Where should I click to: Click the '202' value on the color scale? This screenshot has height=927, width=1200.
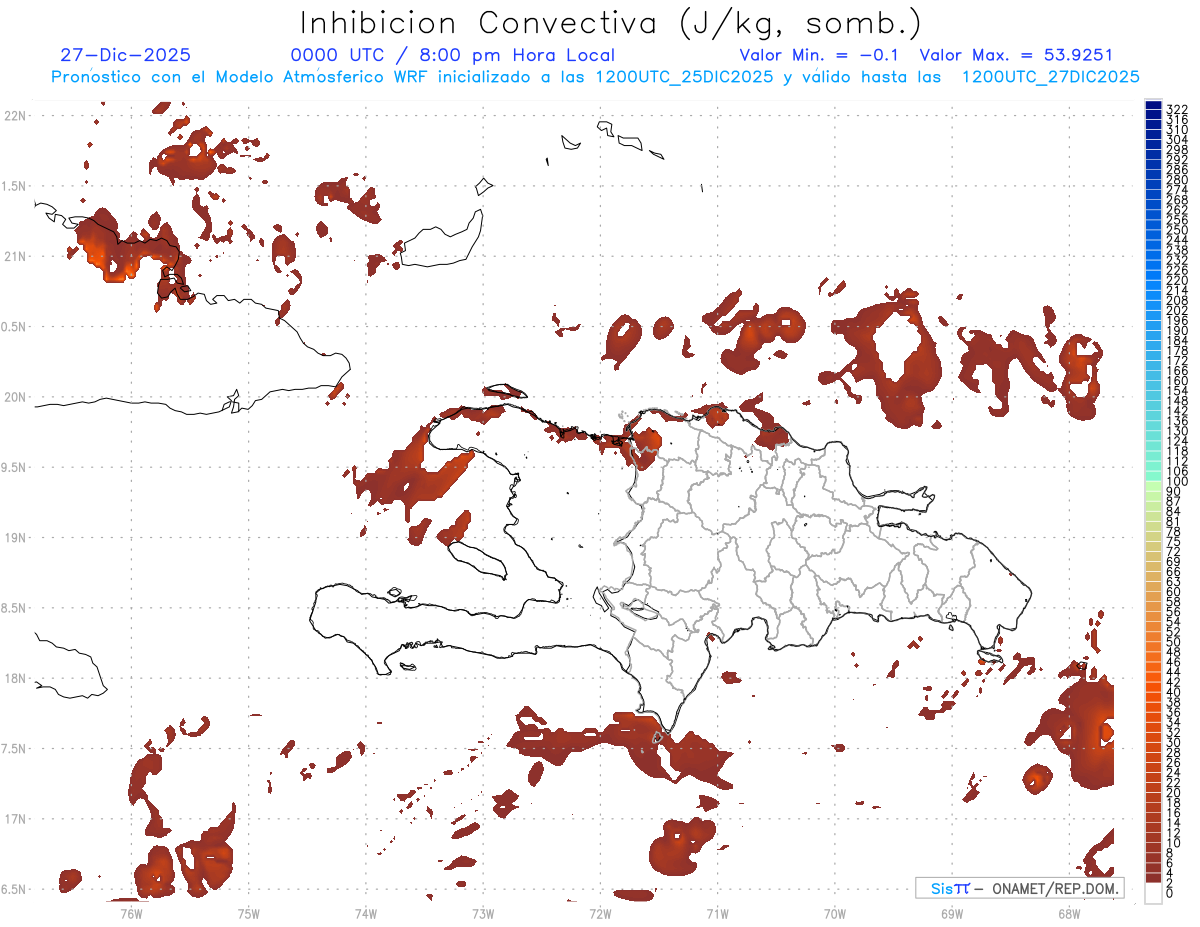1177,310
